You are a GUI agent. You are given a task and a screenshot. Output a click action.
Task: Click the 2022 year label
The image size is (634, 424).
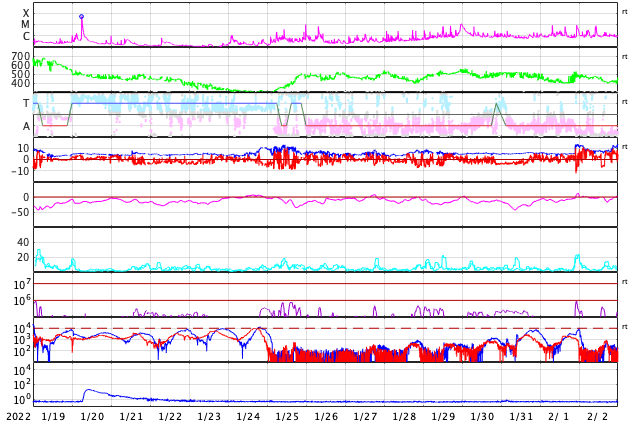17,416
